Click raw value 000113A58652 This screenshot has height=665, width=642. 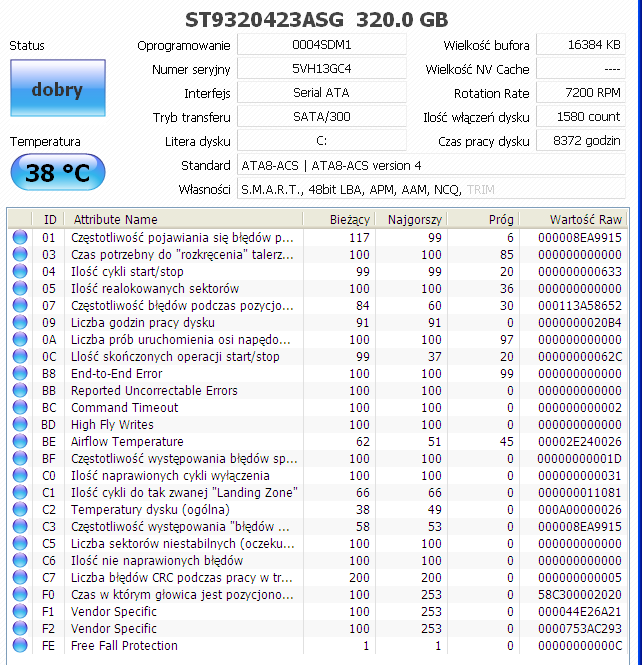(x=580, y=305)
